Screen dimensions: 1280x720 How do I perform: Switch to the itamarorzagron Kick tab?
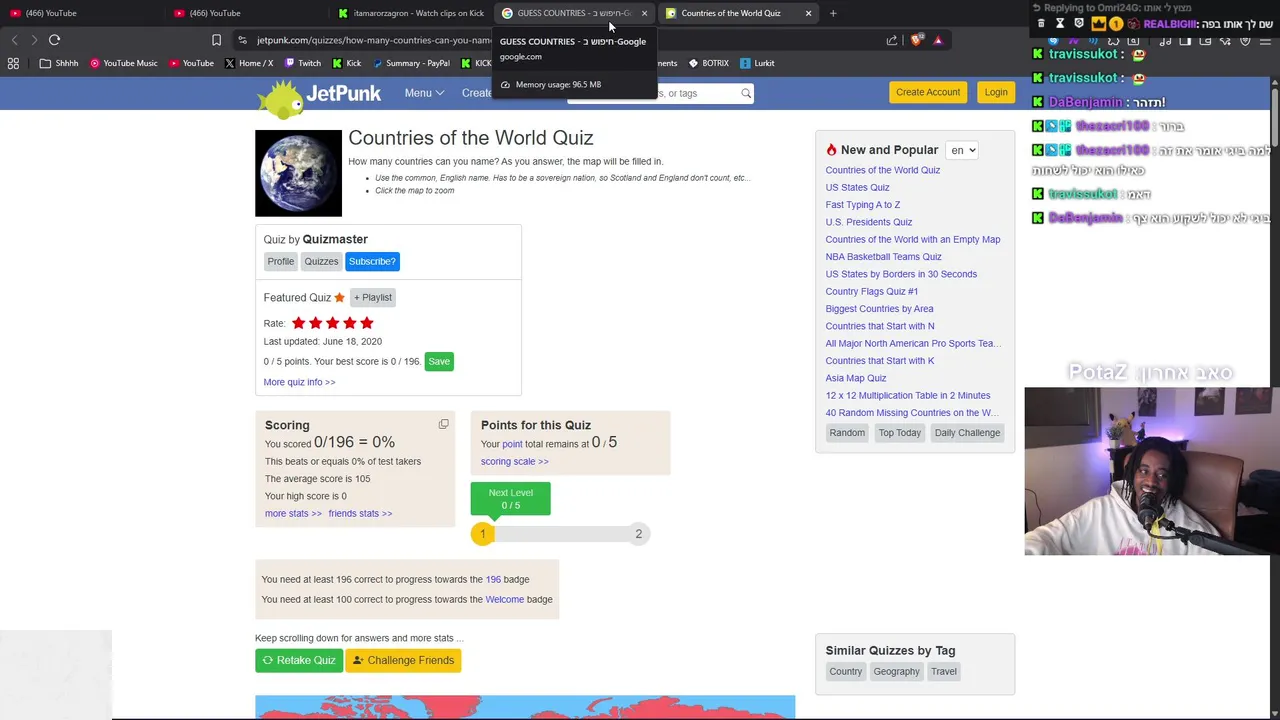coord(410,13)
